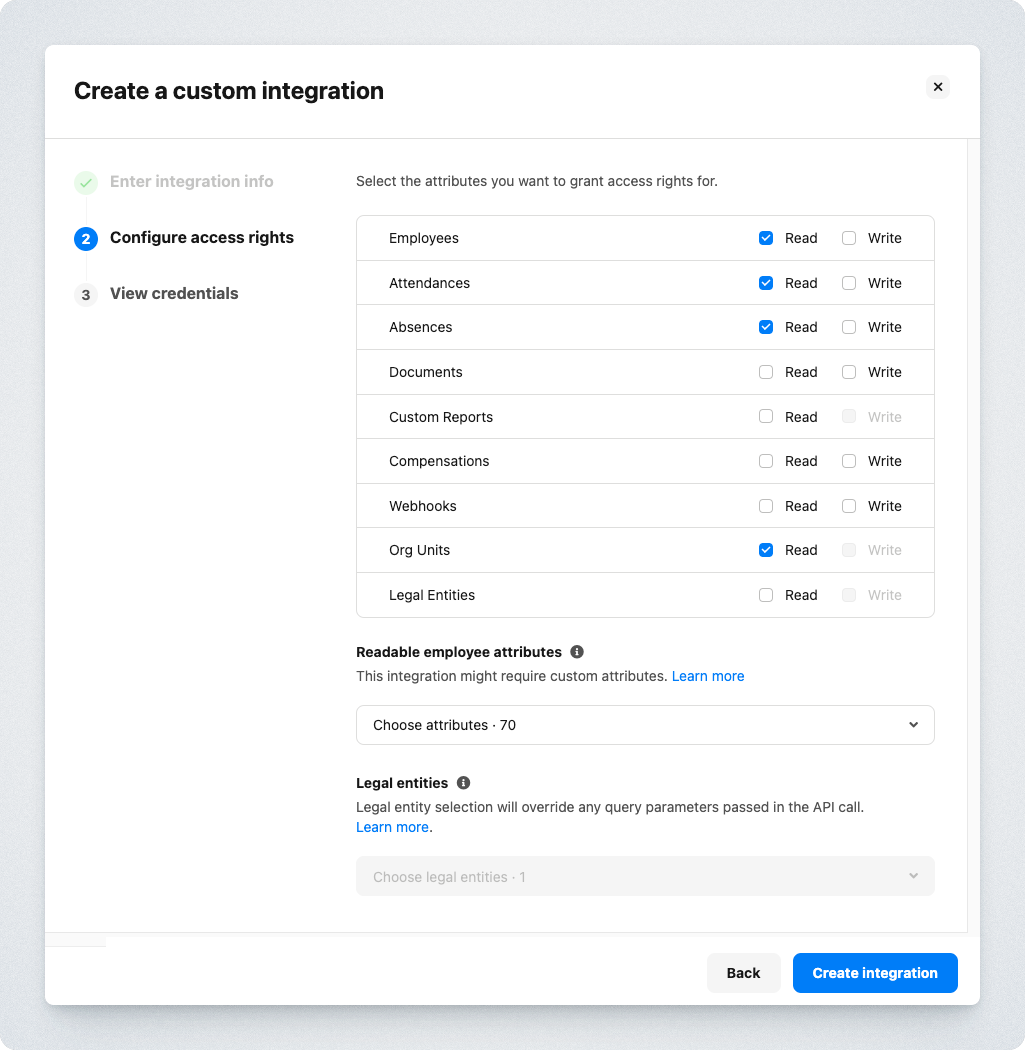Click the step 2 circle icon
This screenshot has height=1050, width=1025.
(x=86, y=239)
